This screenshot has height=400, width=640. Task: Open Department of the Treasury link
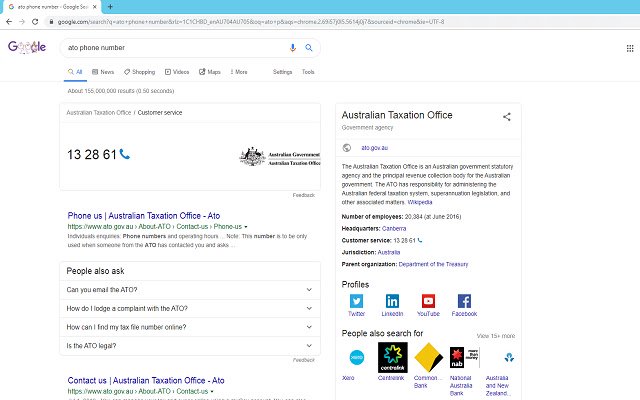pos(433,264)
